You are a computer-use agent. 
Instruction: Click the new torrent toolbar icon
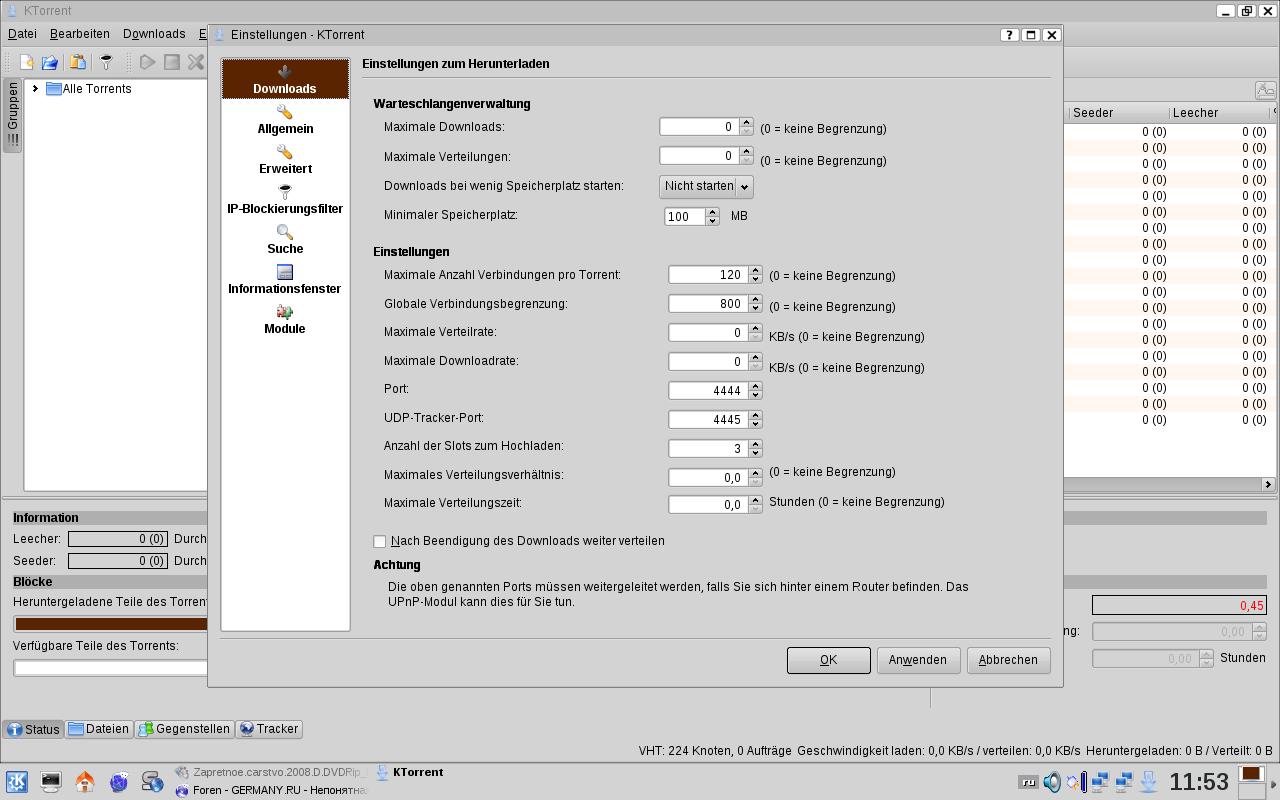26,62
